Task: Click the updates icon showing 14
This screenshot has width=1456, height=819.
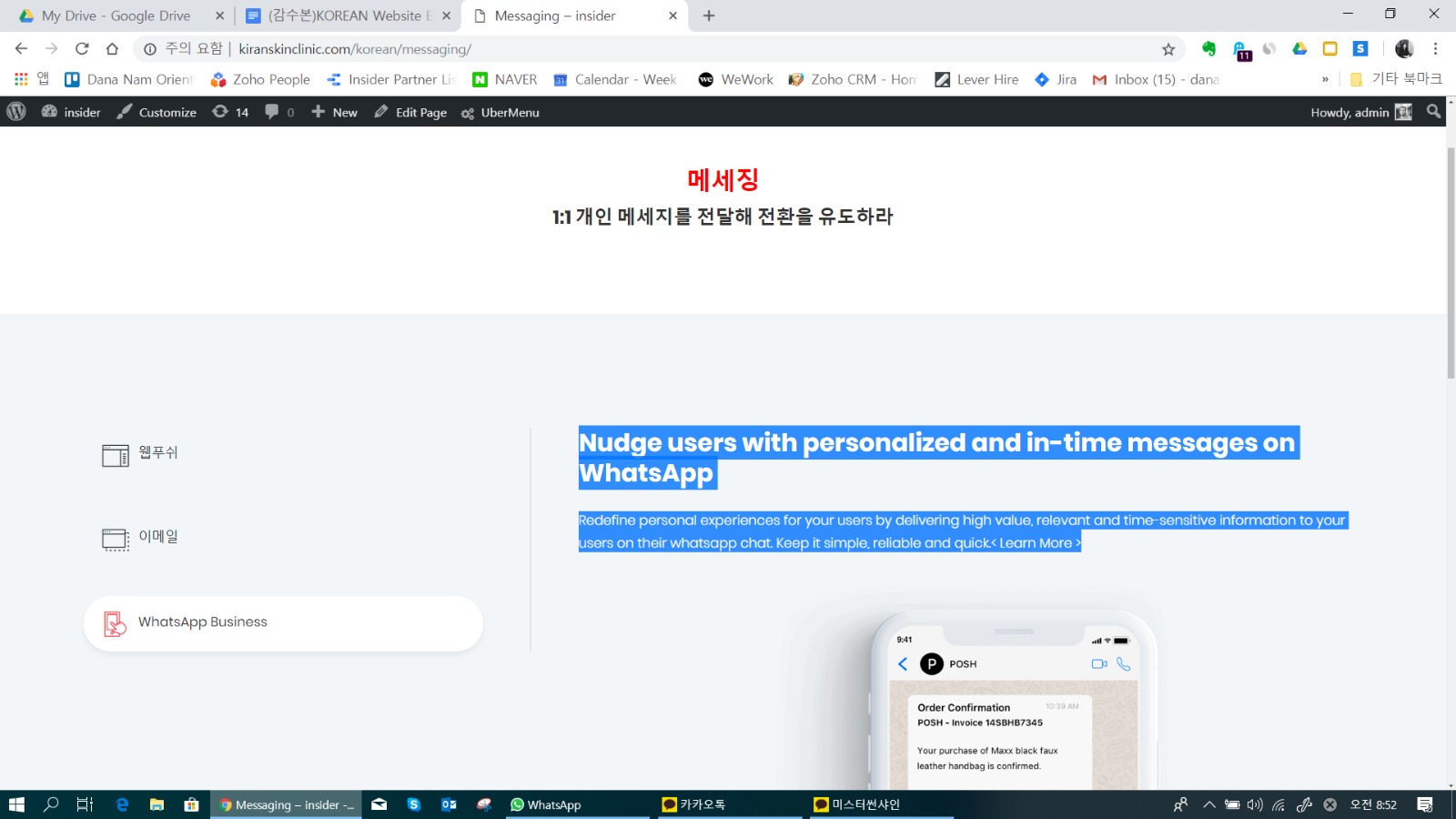Action: coord(230,112)
